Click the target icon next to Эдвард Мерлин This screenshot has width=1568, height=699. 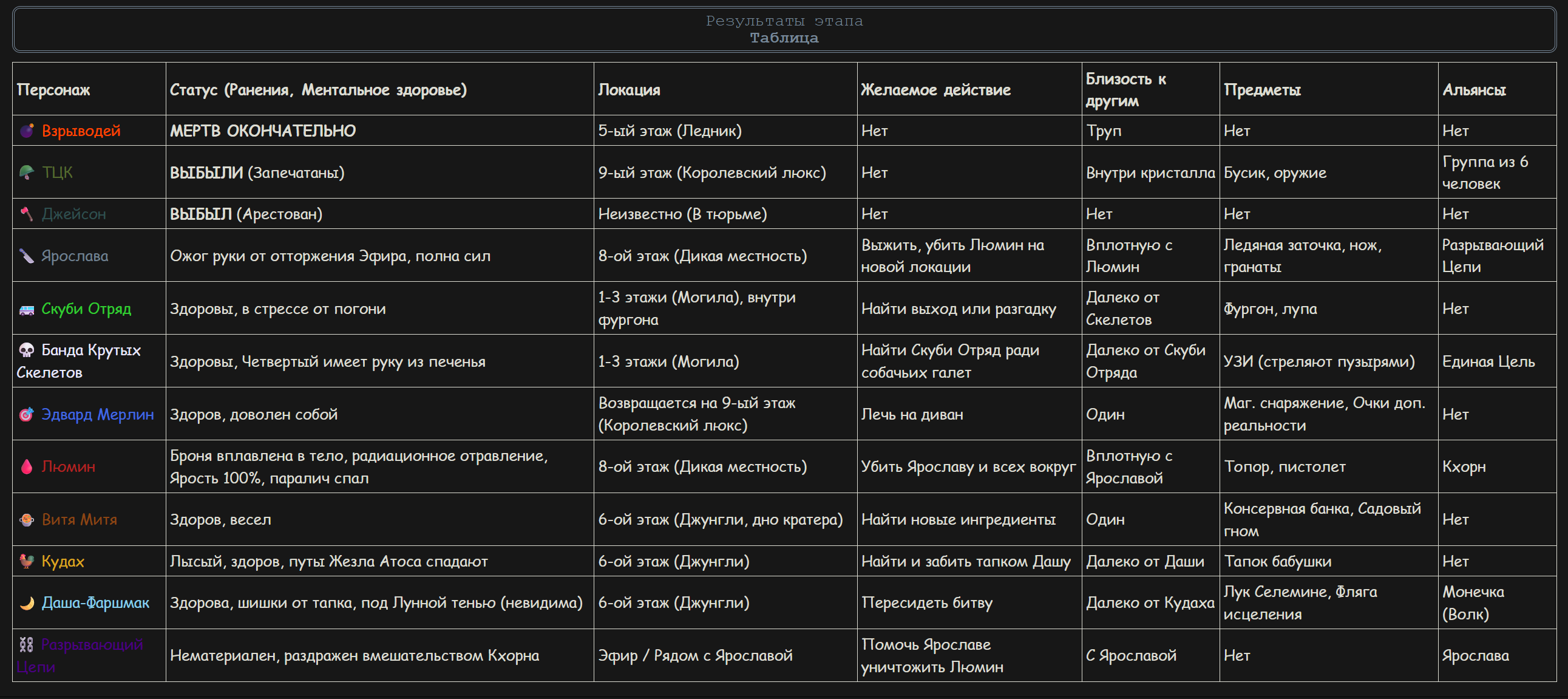pyautogui.click(x=26, y=415)
